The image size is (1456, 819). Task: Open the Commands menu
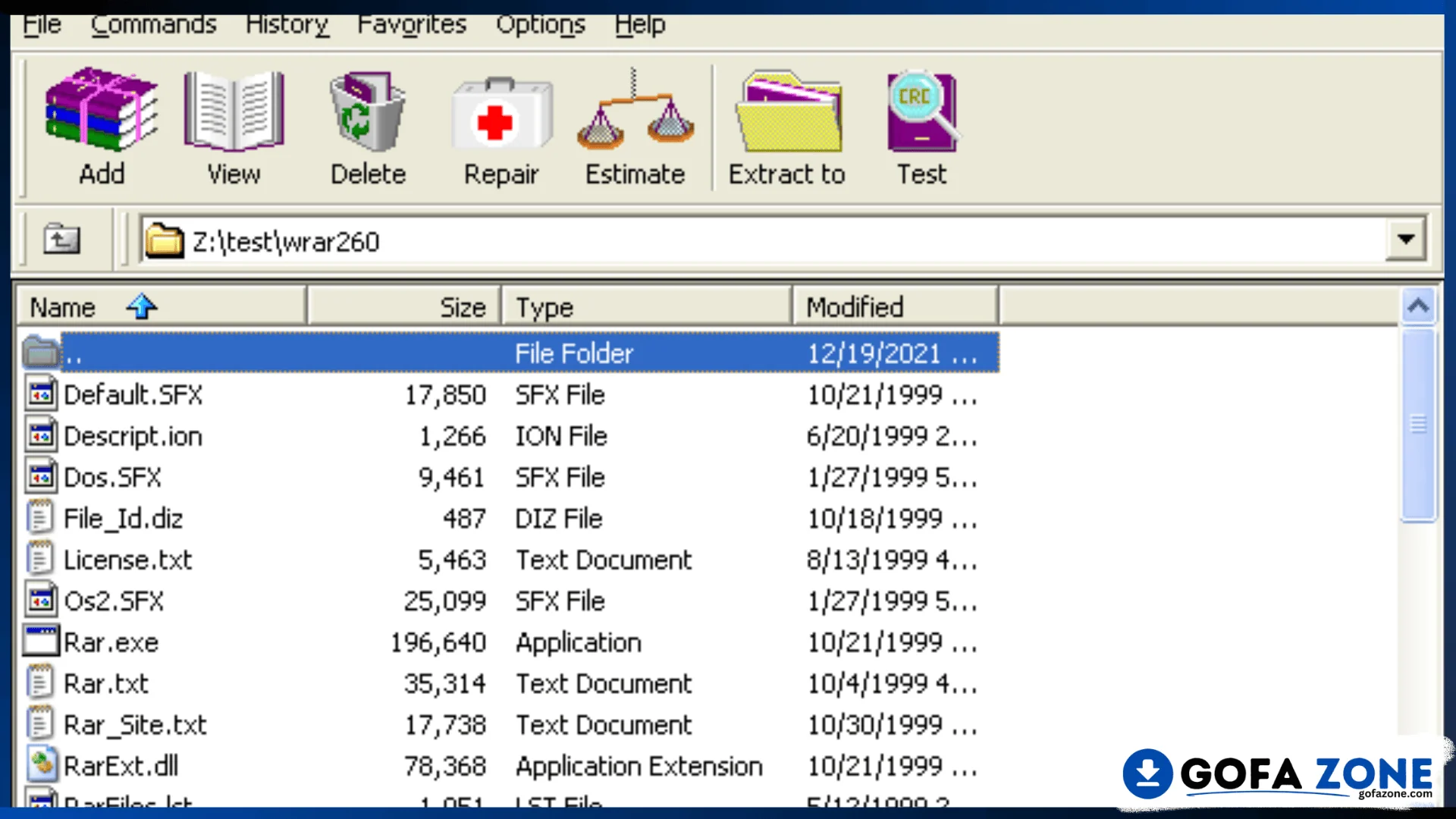[x=154, y=25]
